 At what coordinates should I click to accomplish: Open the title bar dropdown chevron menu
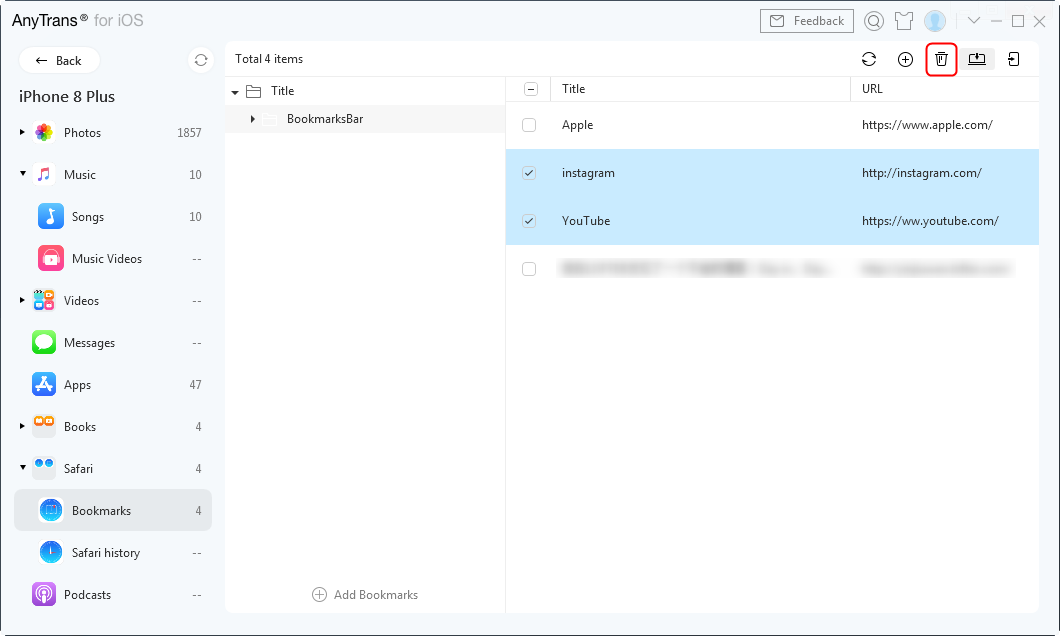click(x=973, y=21)
